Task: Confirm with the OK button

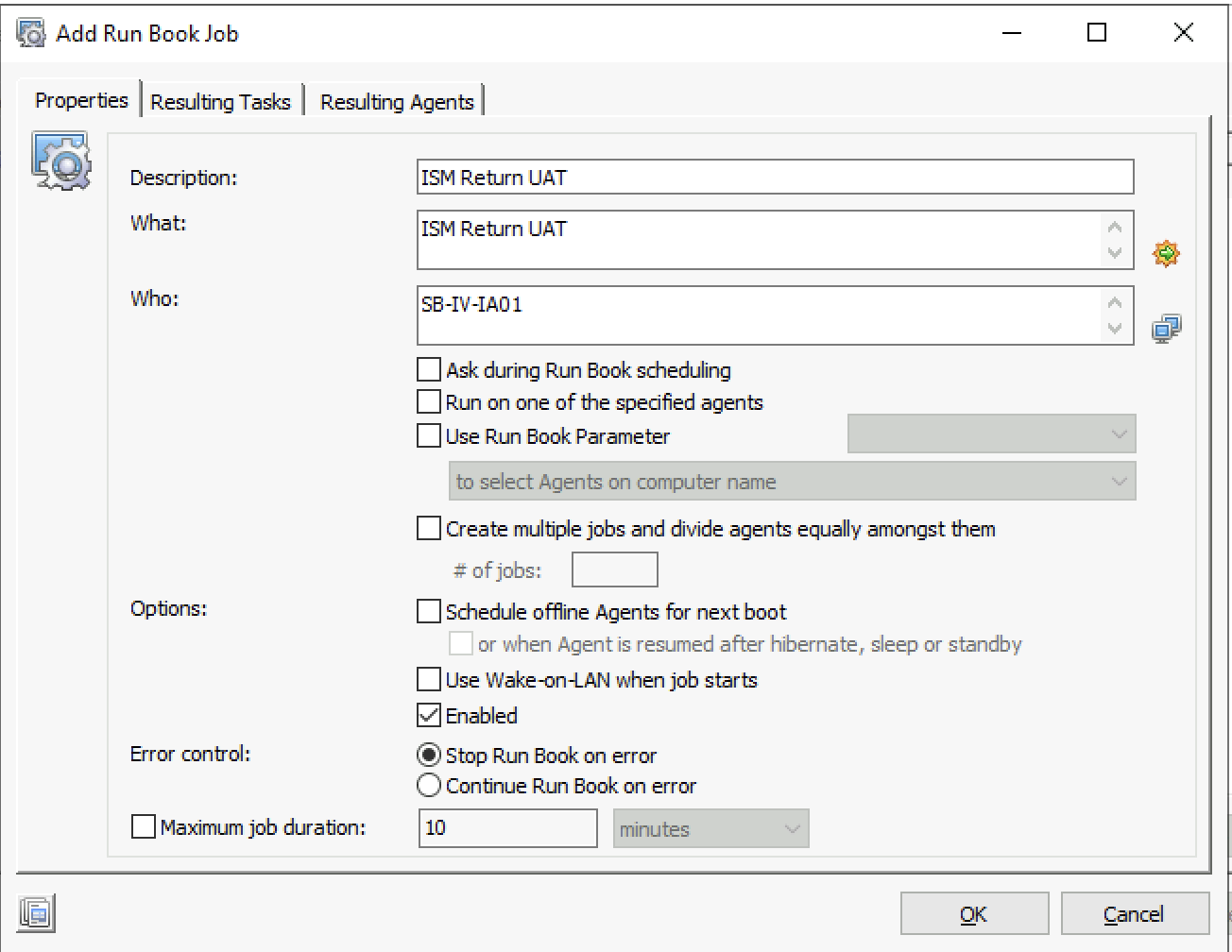Action: [974, 913]
